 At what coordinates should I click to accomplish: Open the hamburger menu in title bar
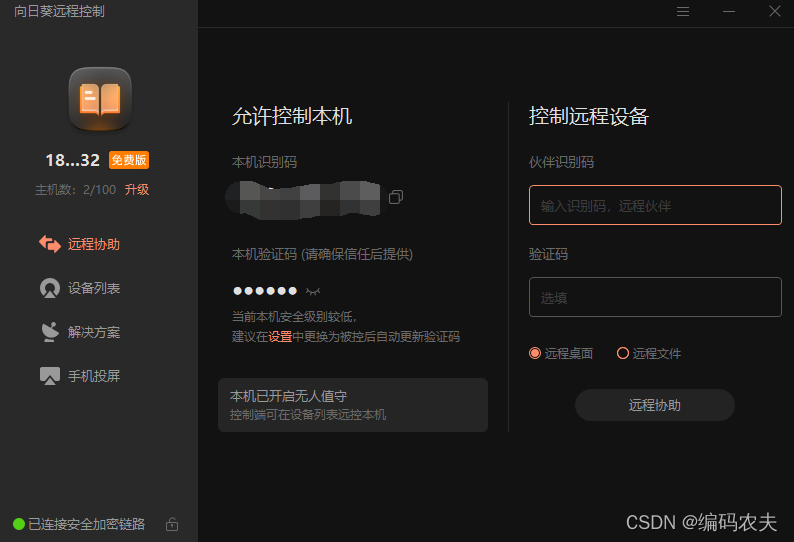[x=683, y=12]
